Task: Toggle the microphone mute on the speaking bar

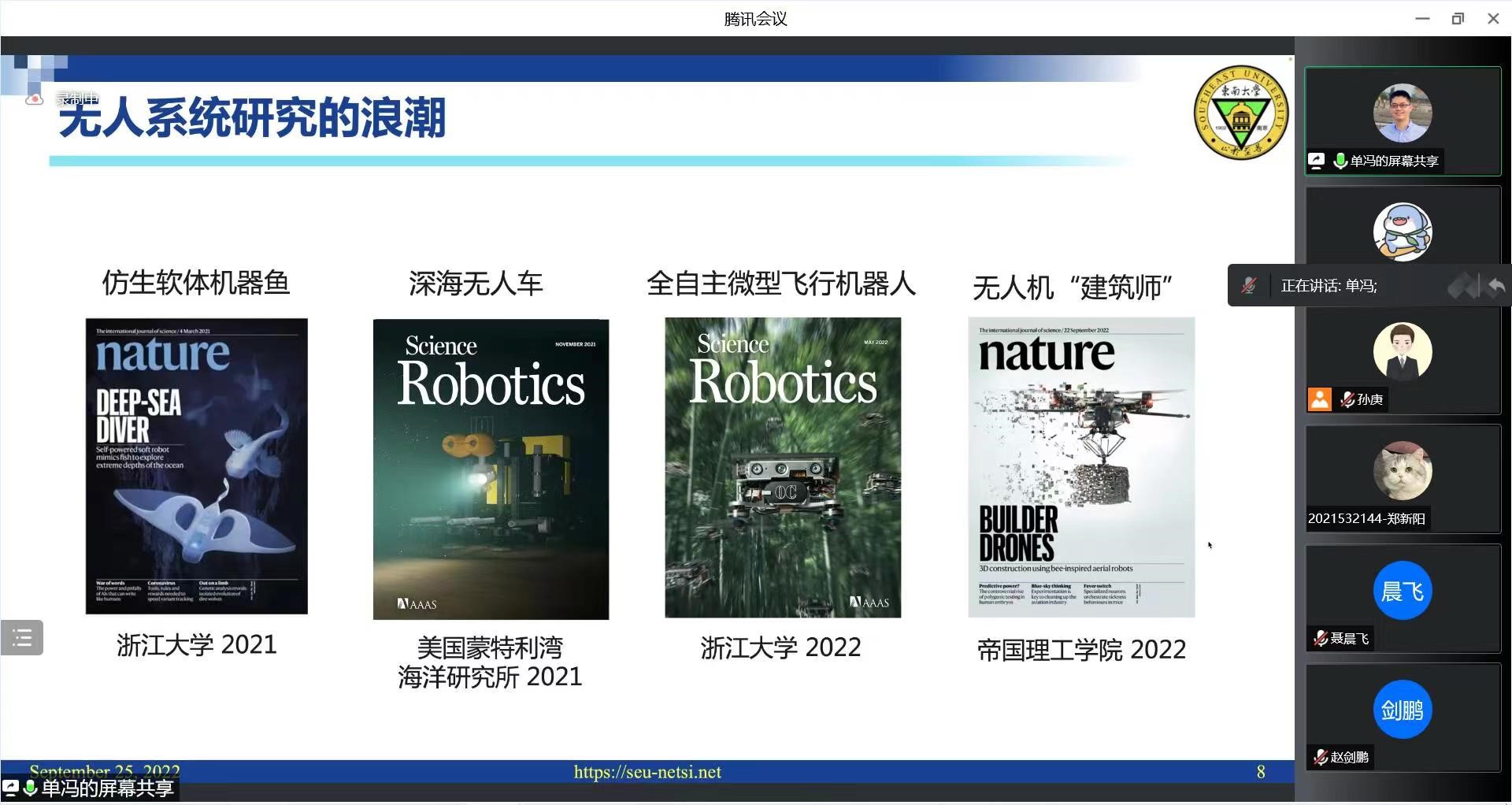Action: click(x=1249, y=286)
